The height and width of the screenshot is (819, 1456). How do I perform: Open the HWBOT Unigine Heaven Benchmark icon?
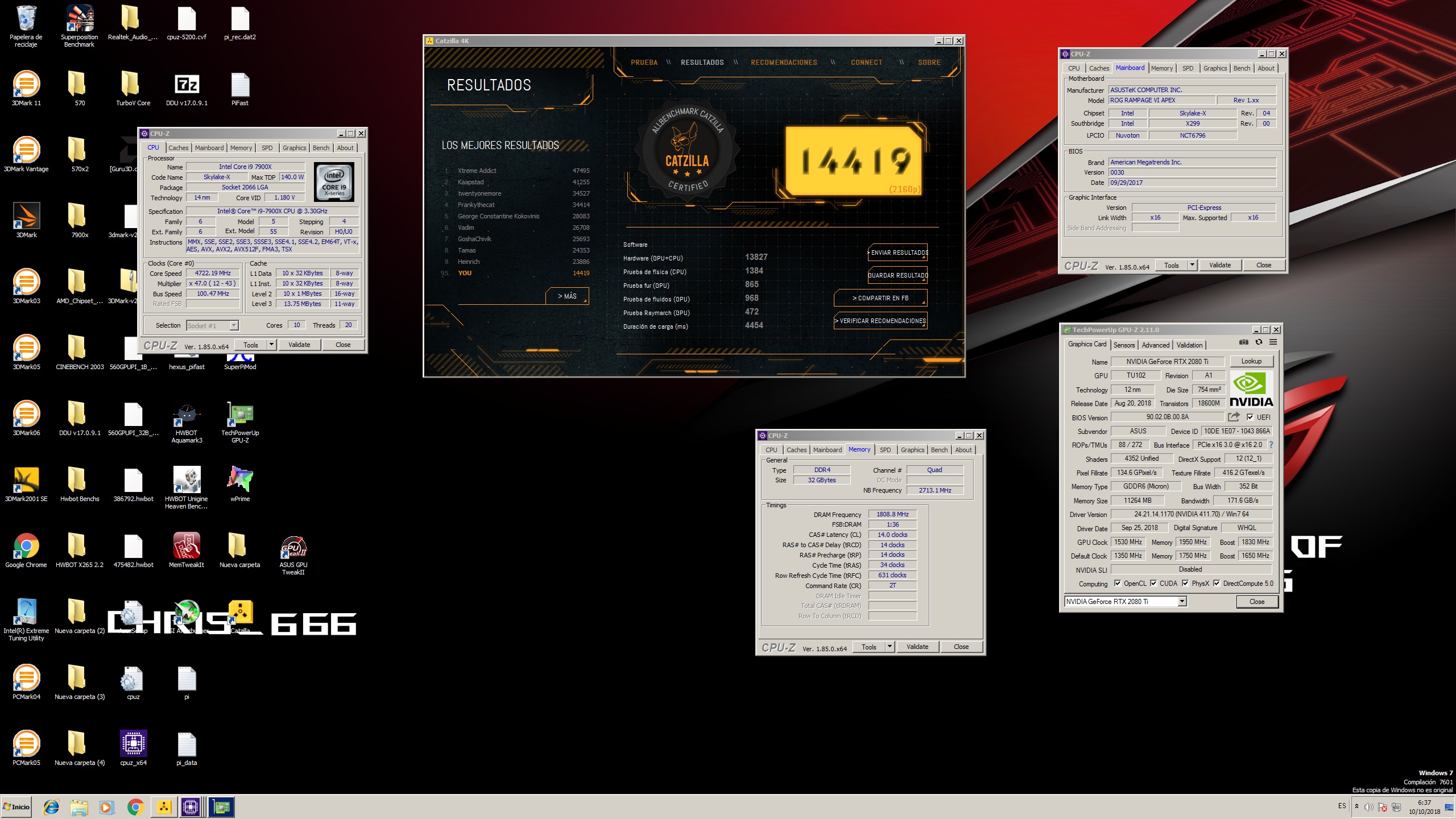(187, 488)
